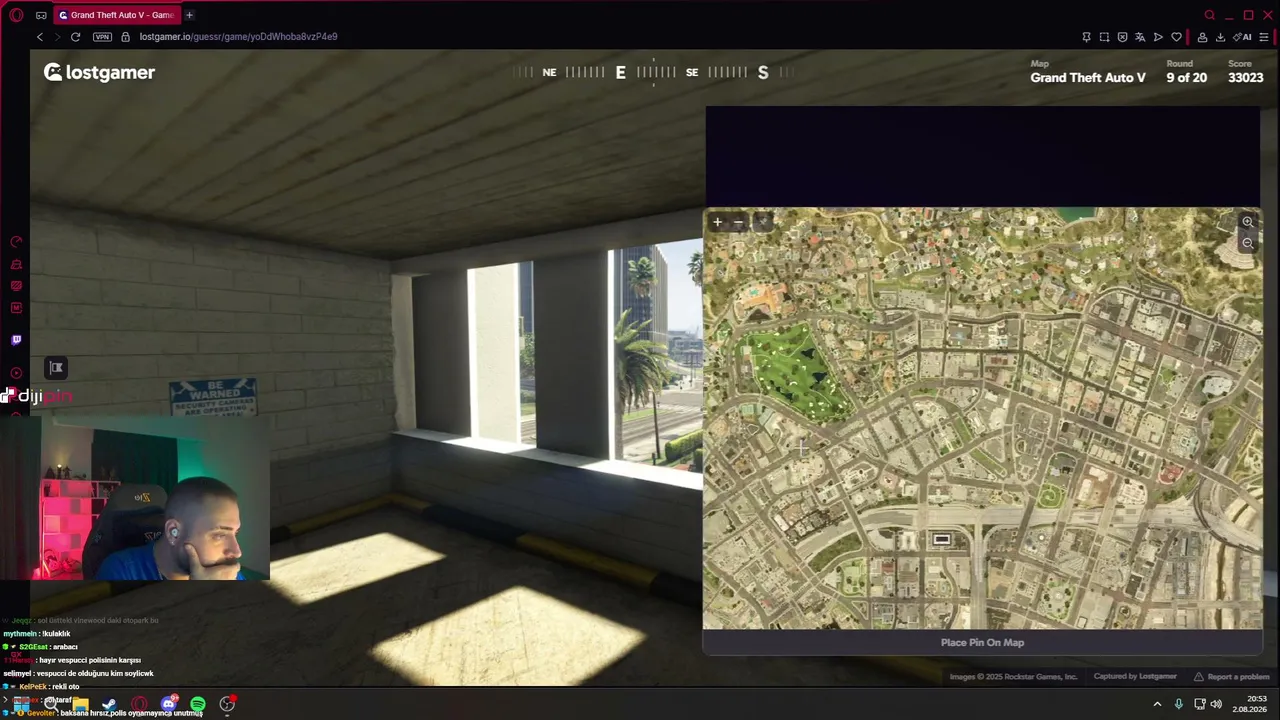
Task: Zoom out map with the minus button
Action: click(x=739, y=222)
